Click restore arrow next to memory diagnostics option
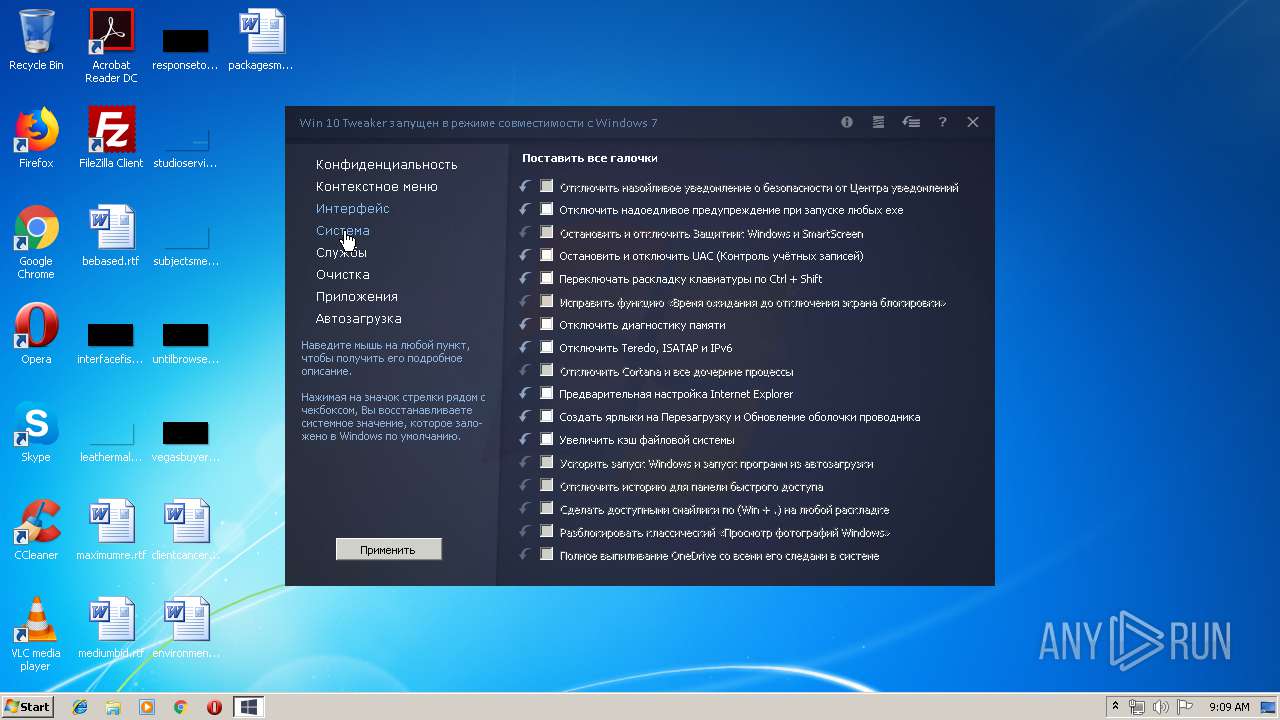1280x720 pixels. [x=525, y=324]
